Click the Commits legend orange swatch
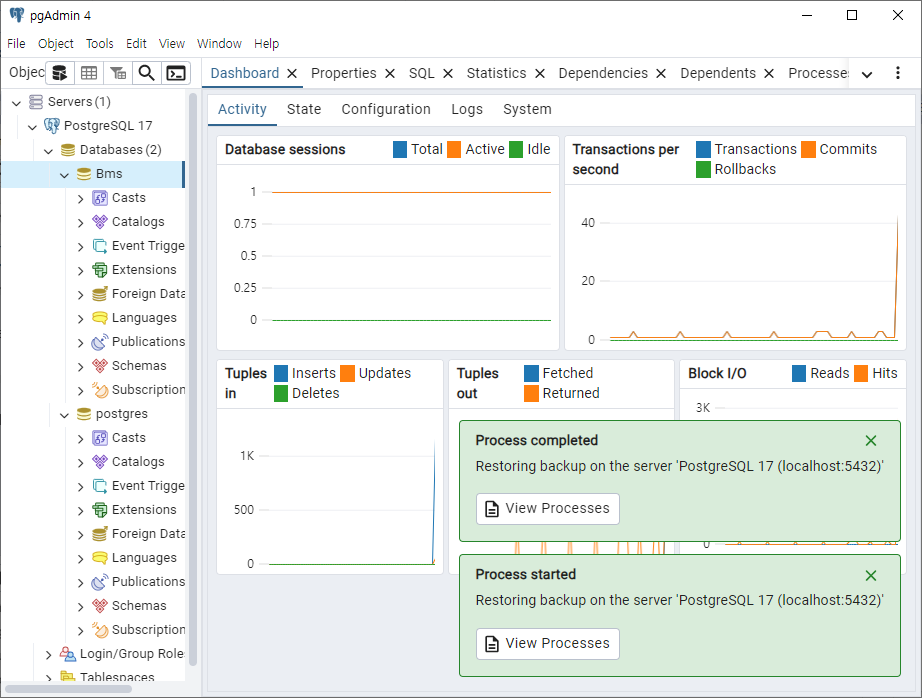 tap(809, 149)
